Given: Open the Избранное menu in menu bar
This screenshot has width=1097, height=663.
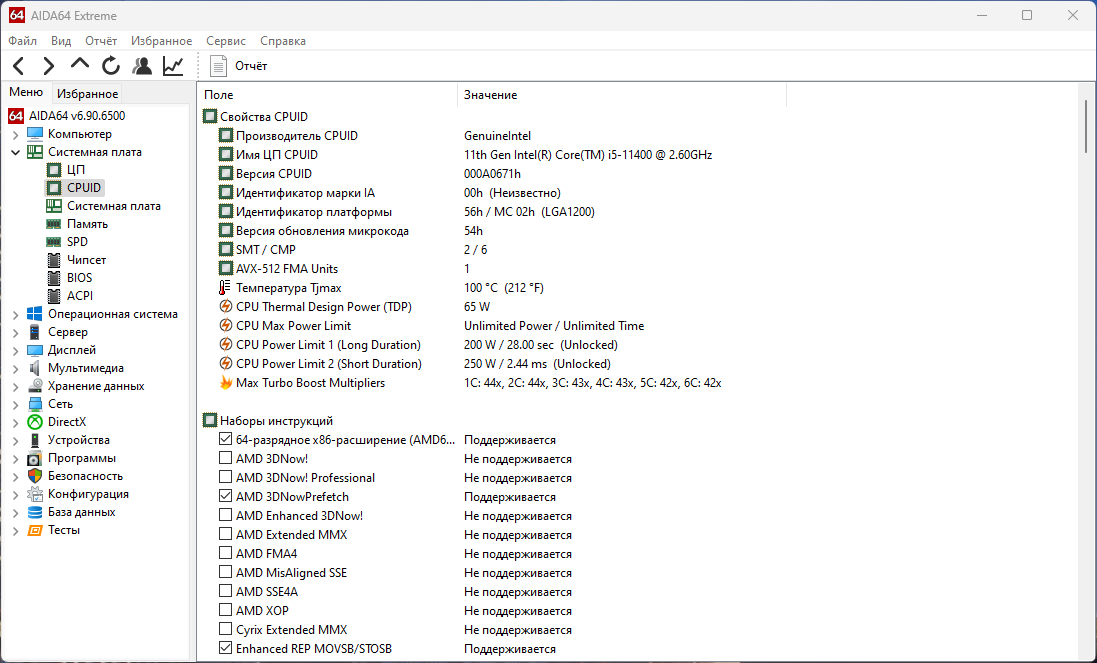Looking at the screenshot, I should [162, 41].
